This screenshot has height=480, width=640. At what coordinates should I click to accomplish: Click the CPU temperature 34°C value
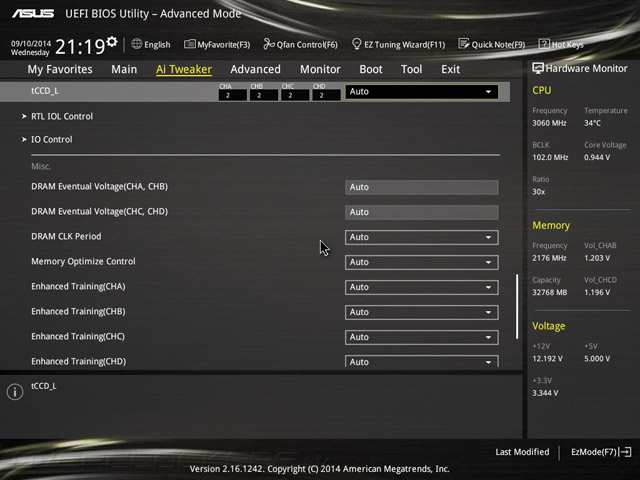pyautogui.click(x=592, y=123)
